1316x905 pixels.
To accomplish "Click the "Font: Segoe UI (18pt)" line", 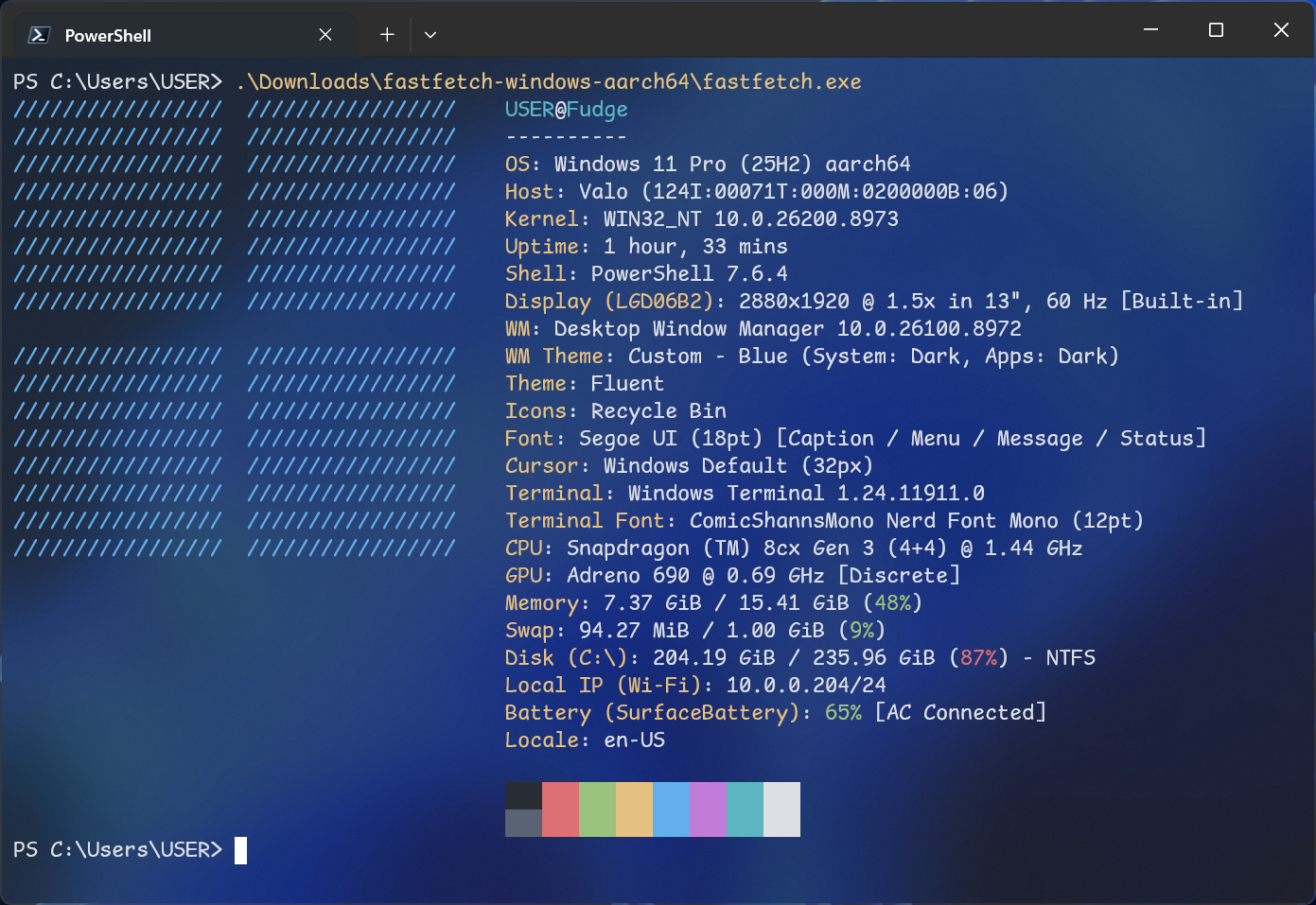I will (856, 439).
